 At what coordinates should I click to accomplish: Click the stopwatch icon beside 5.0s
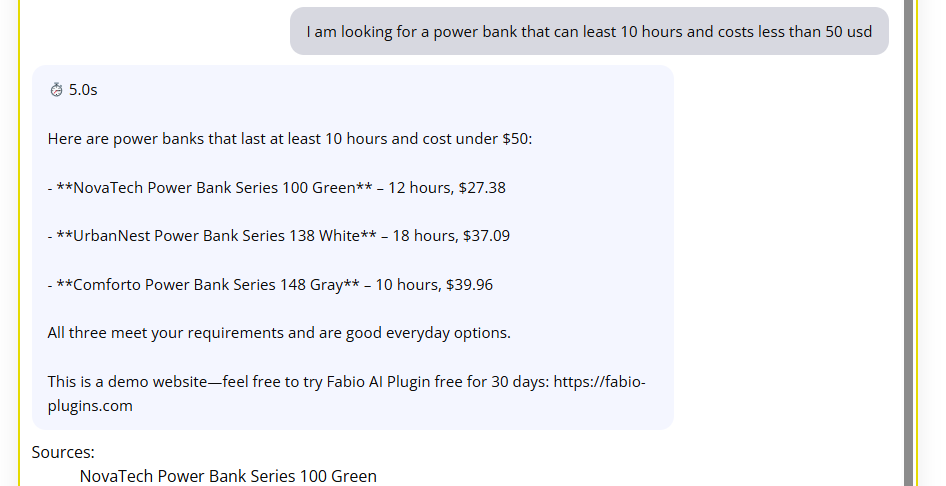pyautogui.click(x=56, y=90)
